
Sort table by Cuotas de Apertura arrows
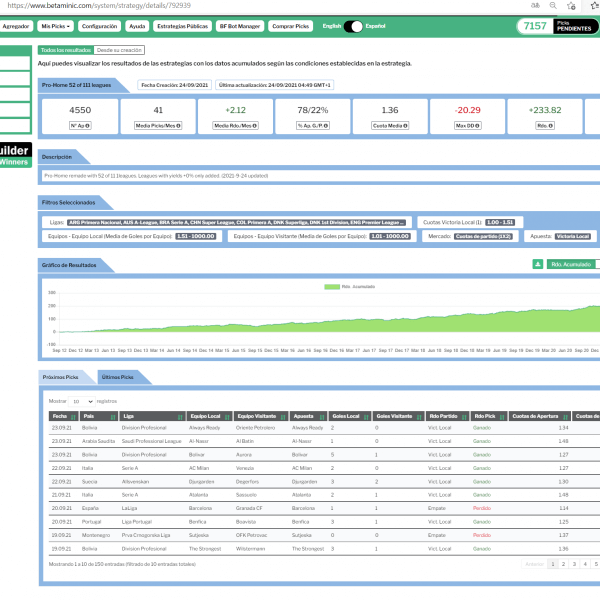click(565, 417)
